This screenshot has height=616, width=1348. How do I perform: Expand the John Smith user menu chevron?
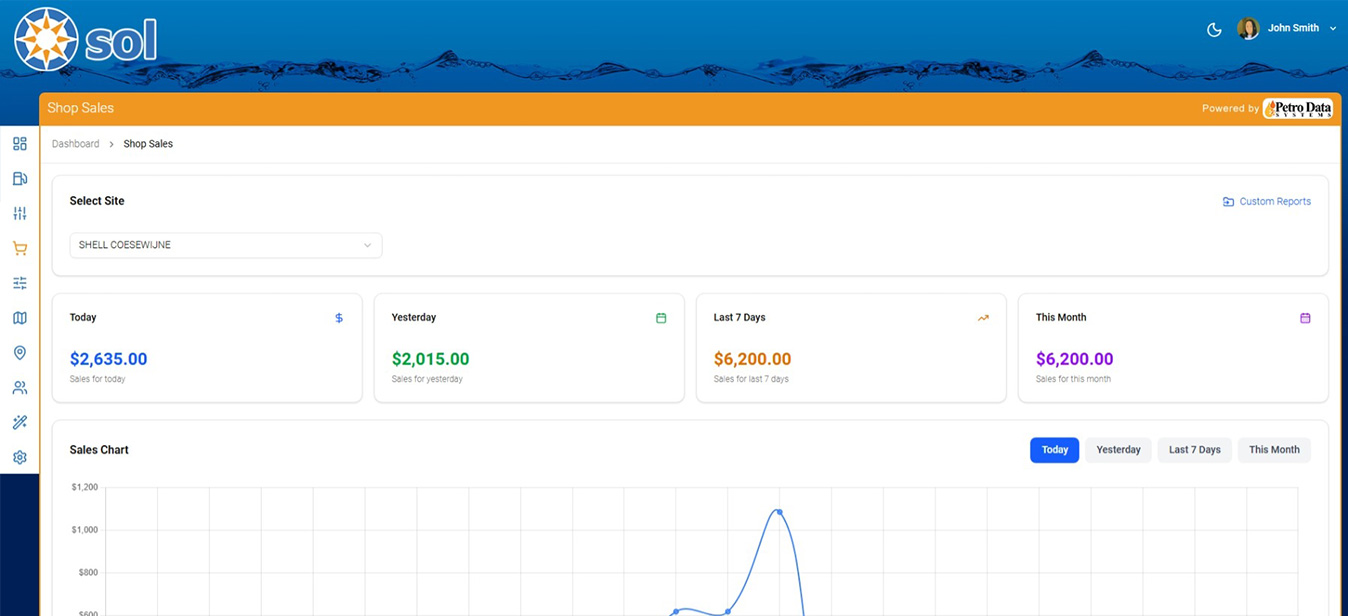1333,29
